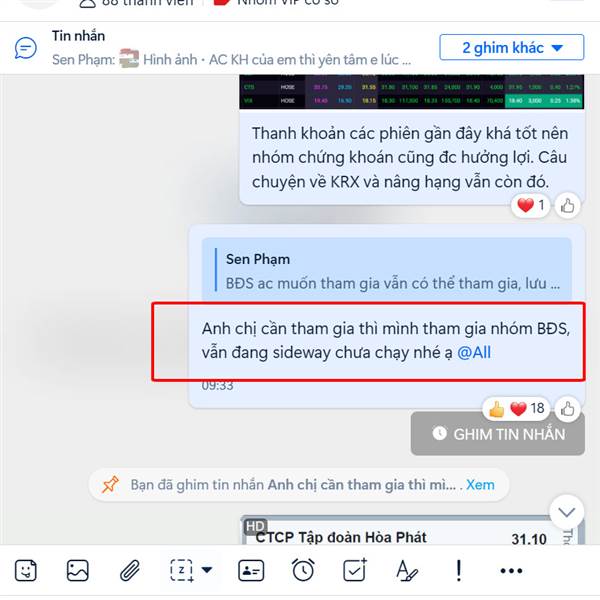Jump to latest messages with down chevron

566,512
